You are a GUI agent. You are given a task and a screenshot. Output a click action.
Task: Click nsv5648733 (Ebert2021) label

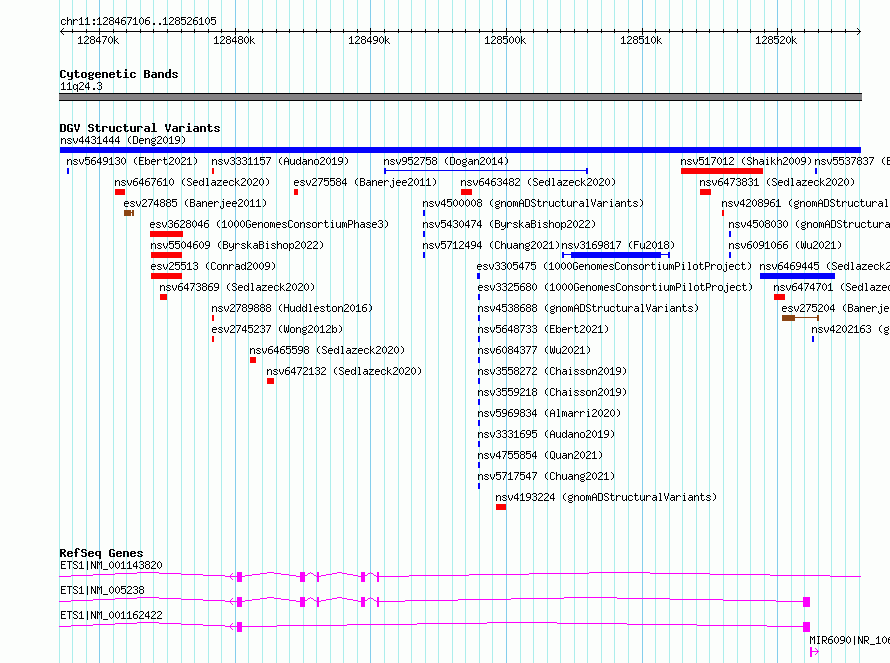pos(543,329)
